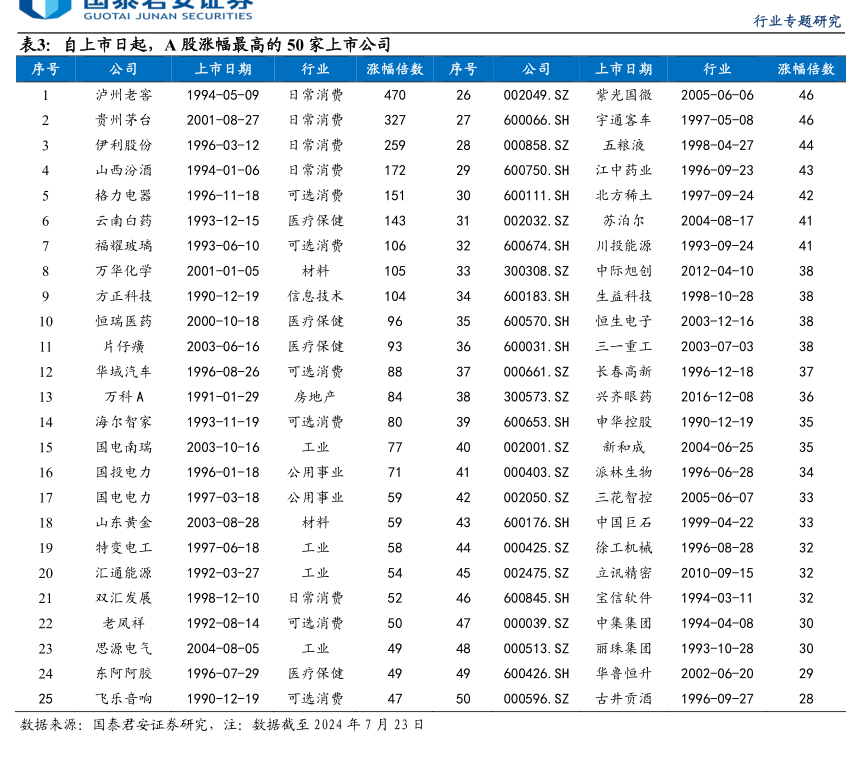The height and width of the screenshot is (759, 853).
Task: Click the value 259 in 伊利股份 row
Action: pos(395,145)
